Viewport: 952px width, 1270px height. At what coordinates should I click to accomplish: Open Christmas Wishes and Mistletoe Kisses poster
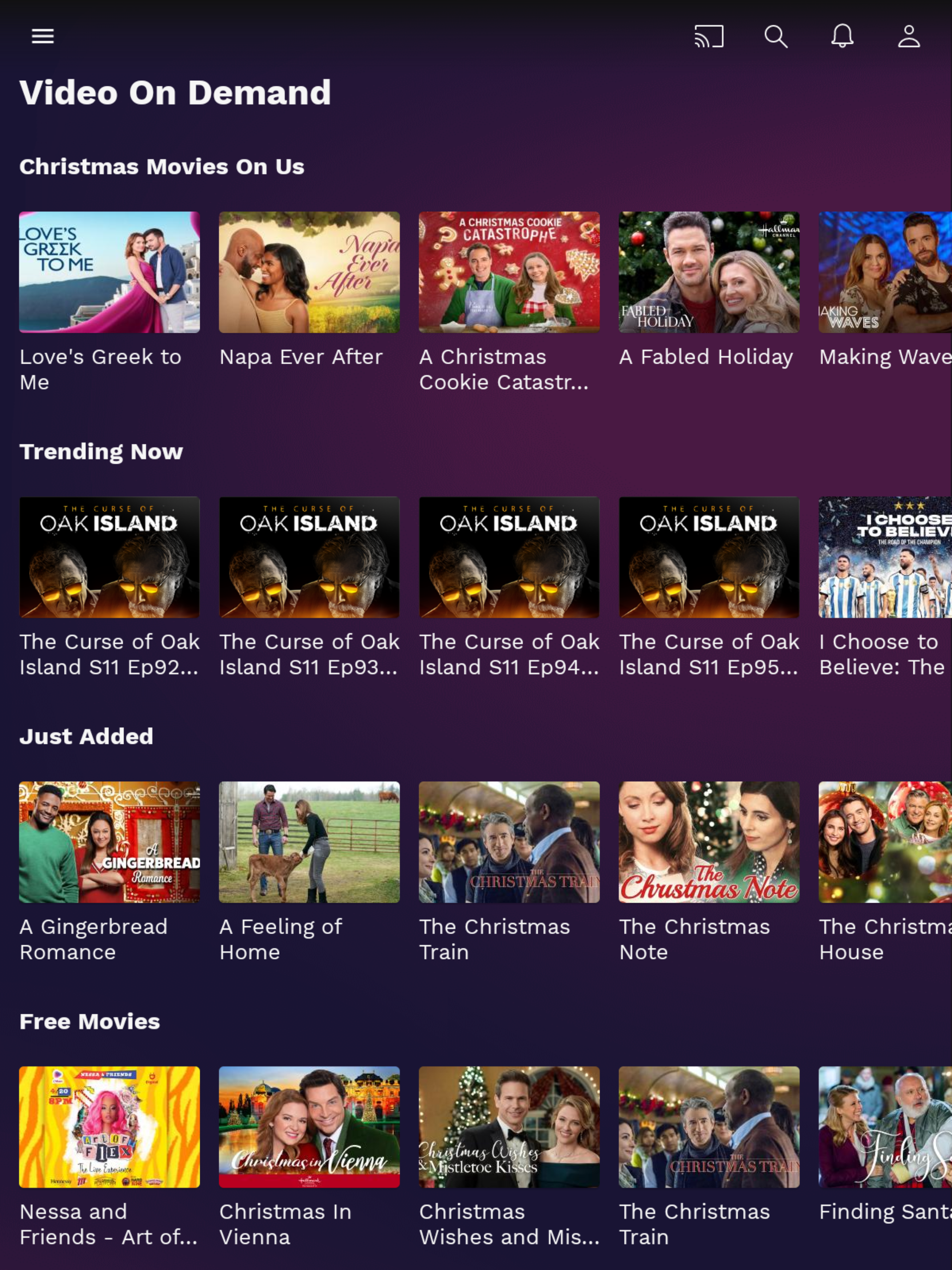point(509,1127)
